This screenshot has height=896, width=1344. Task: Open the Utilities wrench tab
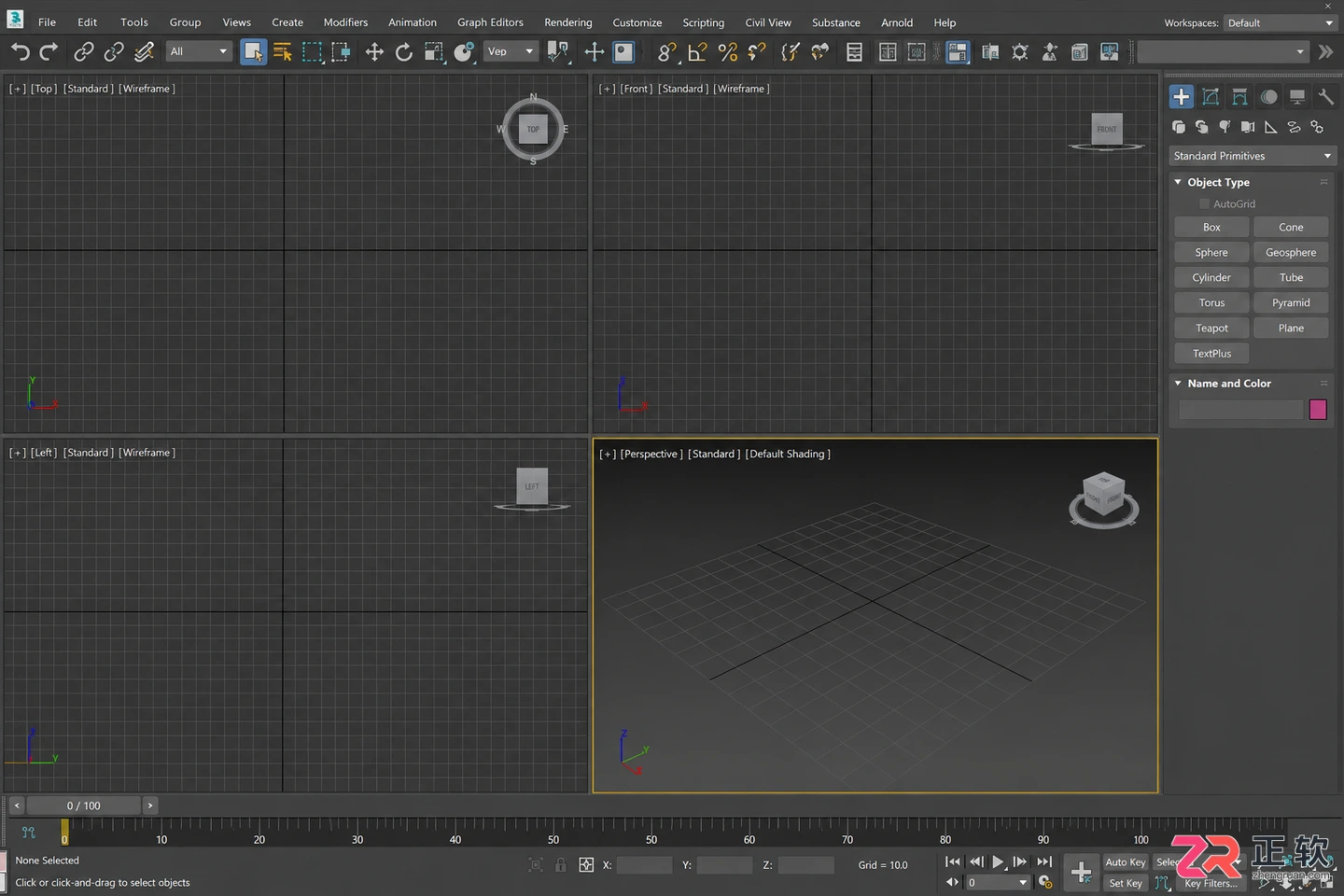click(x=1325, y=96)
